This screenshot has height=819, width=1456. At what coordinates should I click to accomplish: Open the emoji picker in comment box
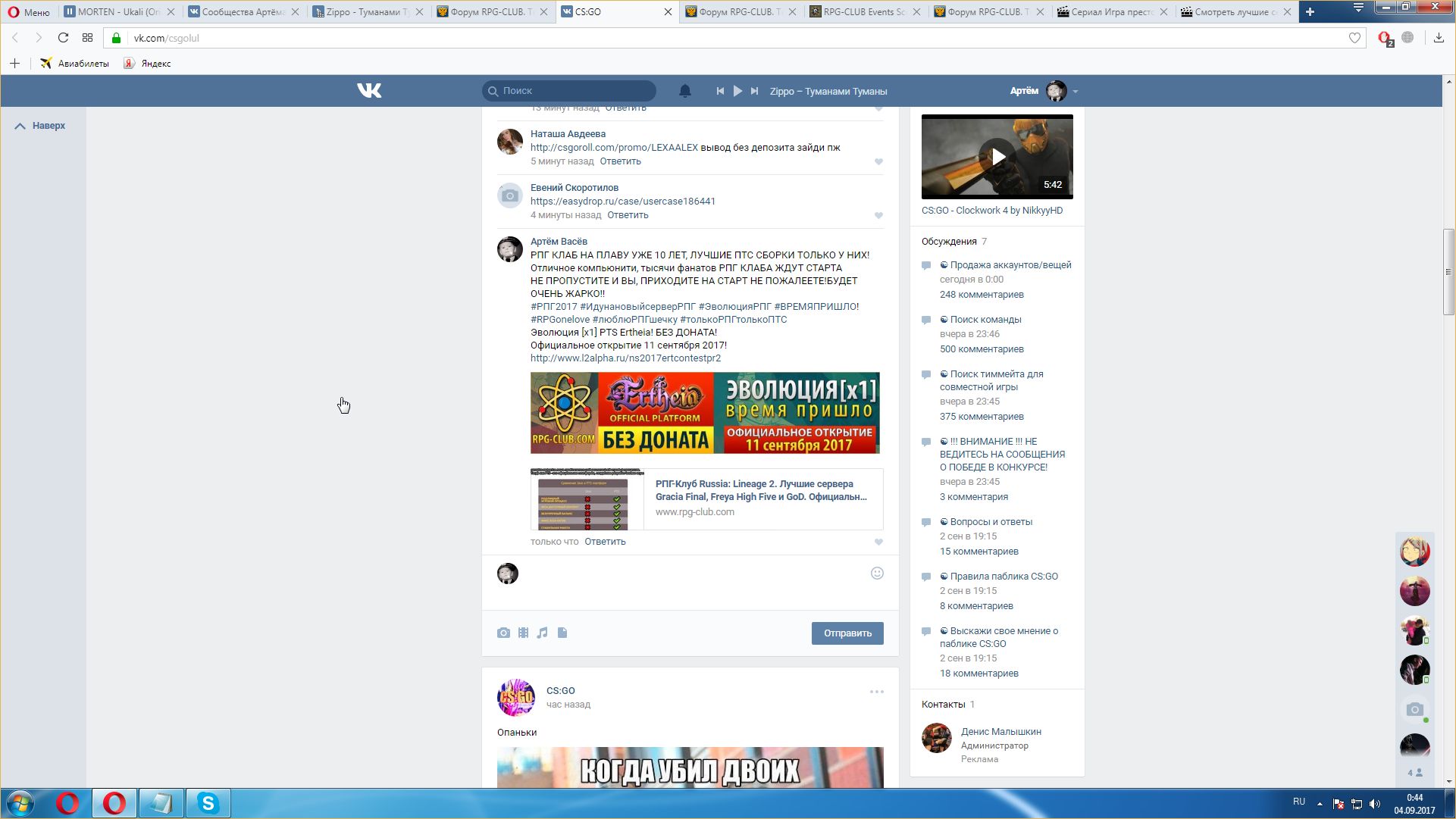[x=877, y=574]
